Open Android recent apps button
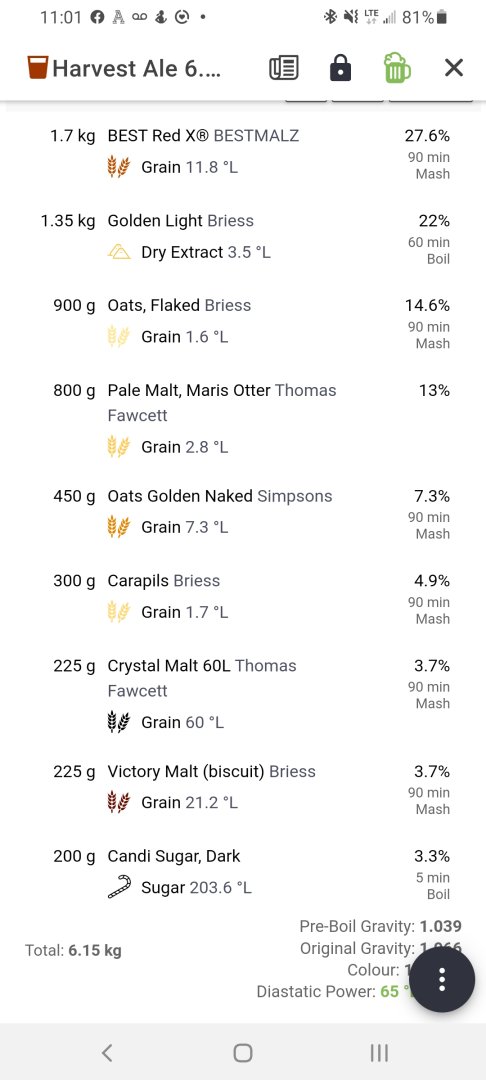Screen dimensions: 486x1080 379,1052
